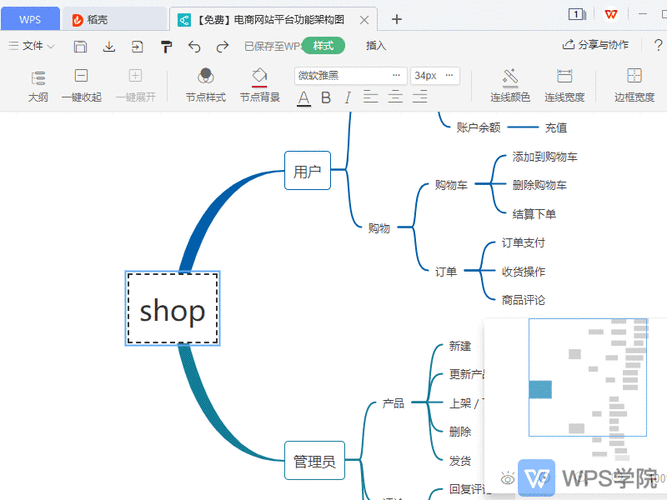667x500 pixels.
Task: Open the 稻壳 tab
Action: (x=114, y=20)
